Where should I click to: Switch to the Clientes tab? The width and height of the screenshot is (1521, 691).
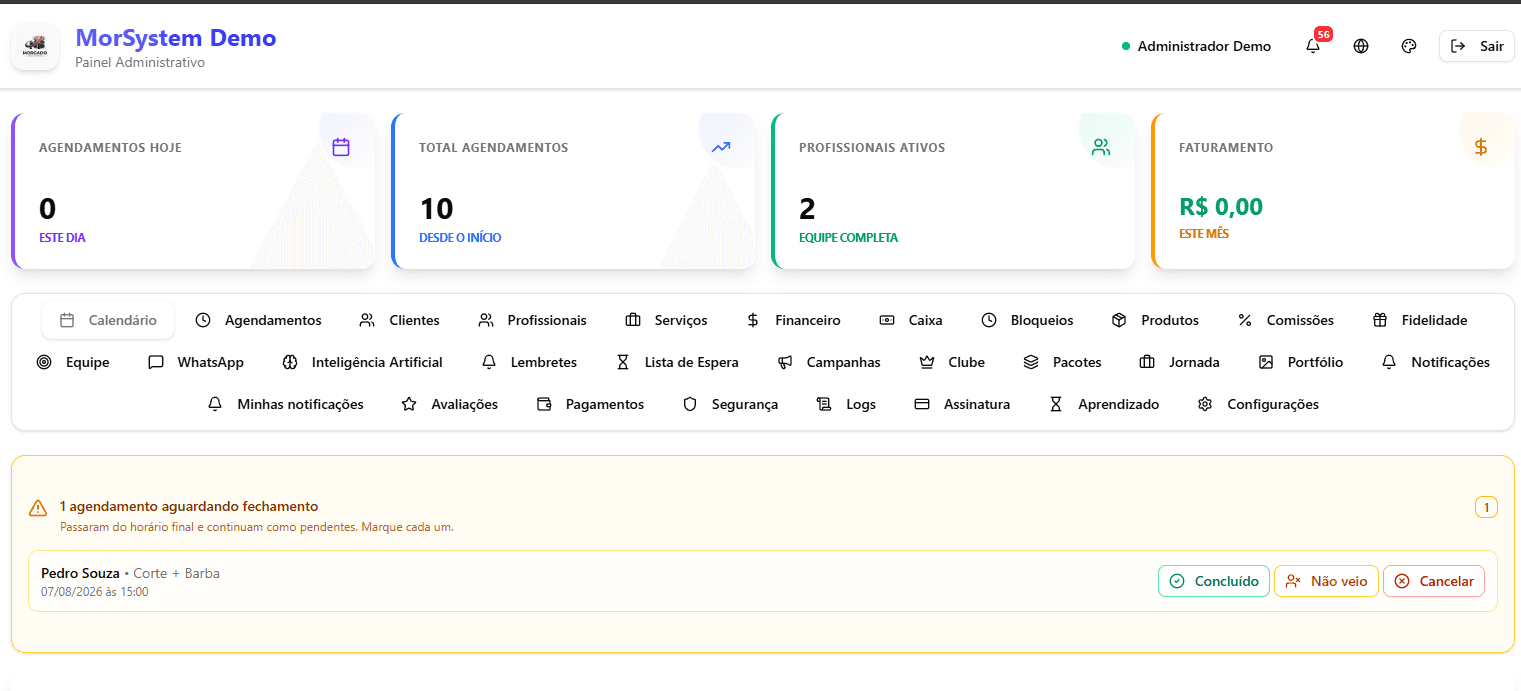click(399, 320)
